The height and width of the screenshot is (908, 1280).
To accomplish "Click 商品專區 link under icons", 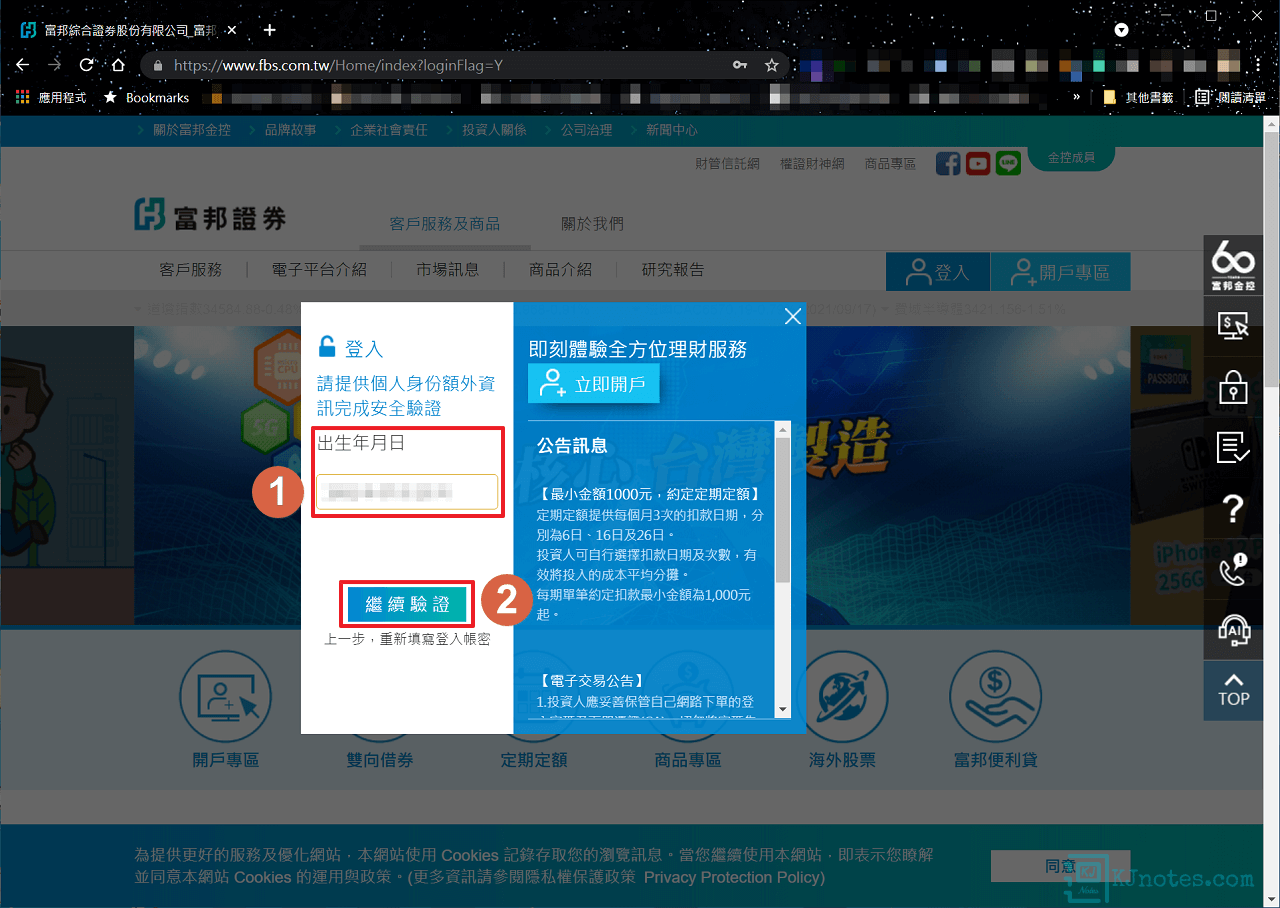I will (x=688, y=760).
